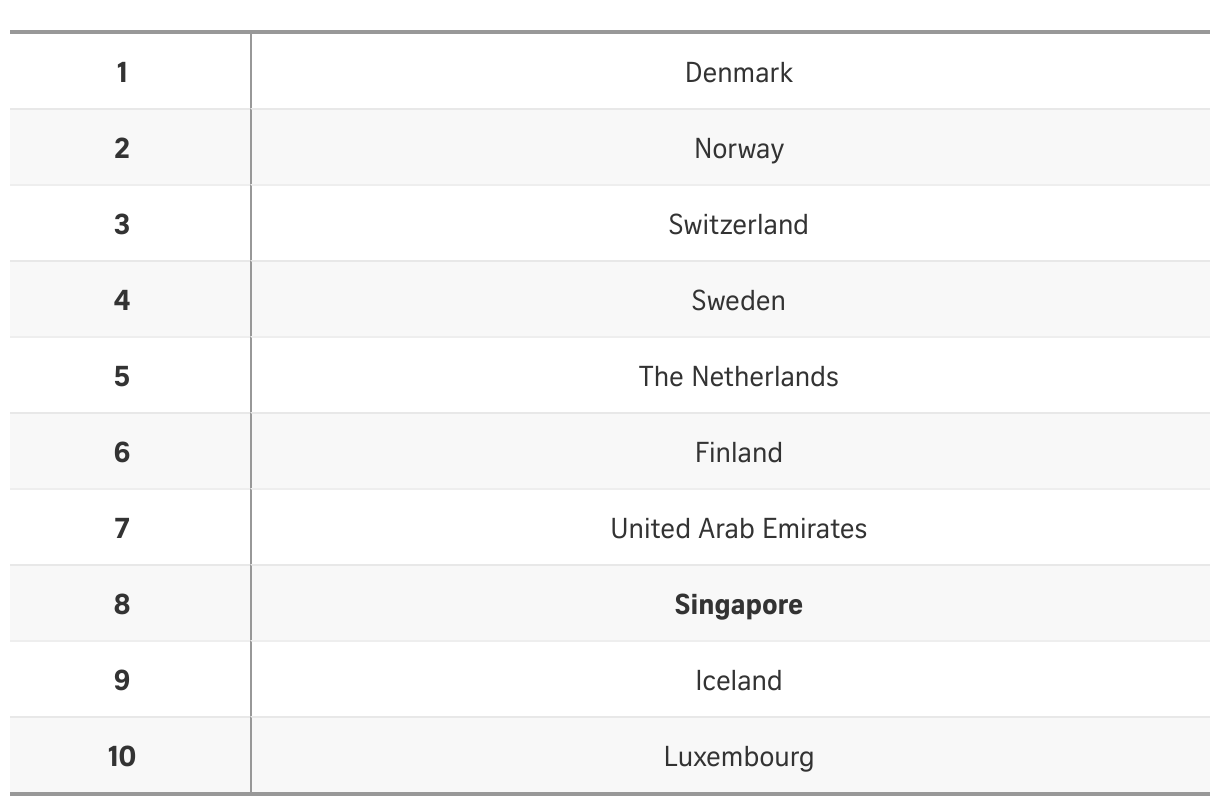Click the bold Singapore entry
1220x806 pixels.
click(738, 605)
